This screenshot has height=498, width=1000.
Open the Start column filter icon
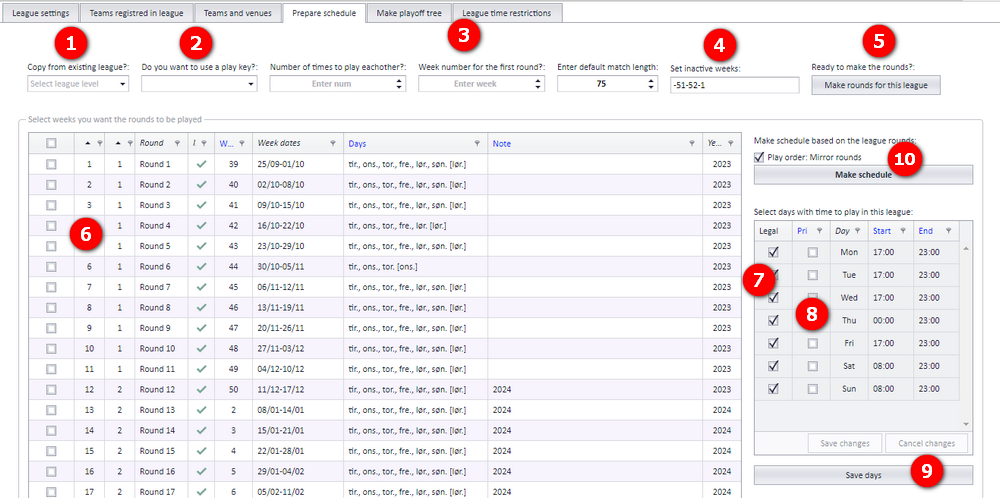903,231
